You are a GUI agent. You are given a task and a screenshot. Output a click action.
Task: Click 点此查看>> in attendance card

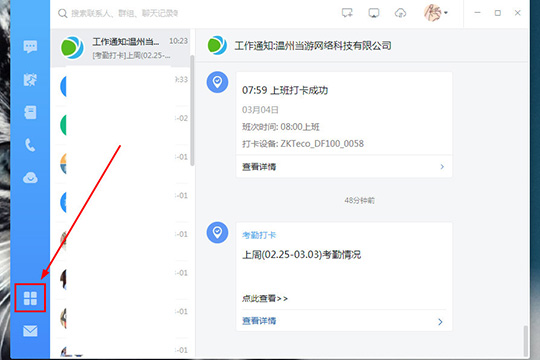click(265, 298)
